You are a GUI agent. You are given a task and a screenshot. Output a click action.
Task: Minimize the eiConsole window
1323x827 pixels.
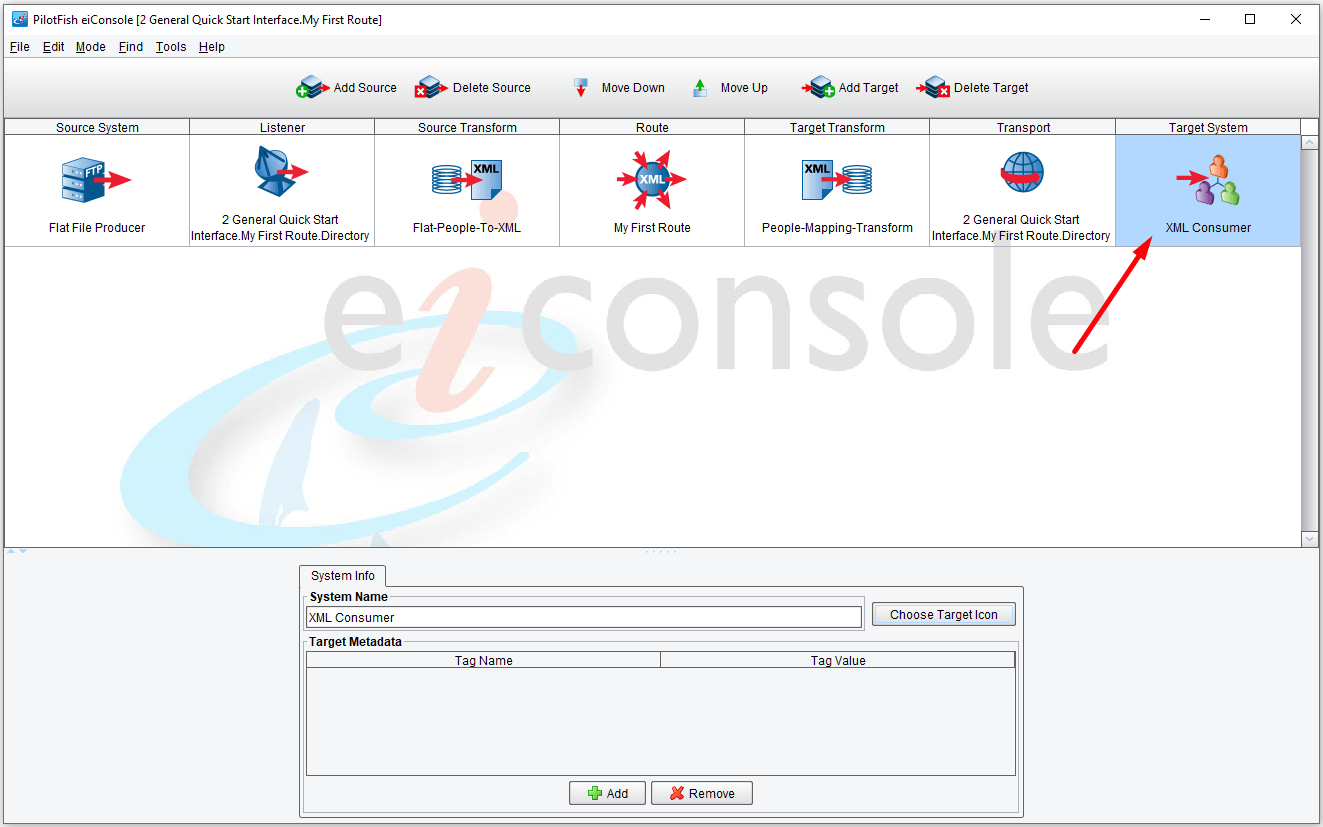coord(1204,19)
